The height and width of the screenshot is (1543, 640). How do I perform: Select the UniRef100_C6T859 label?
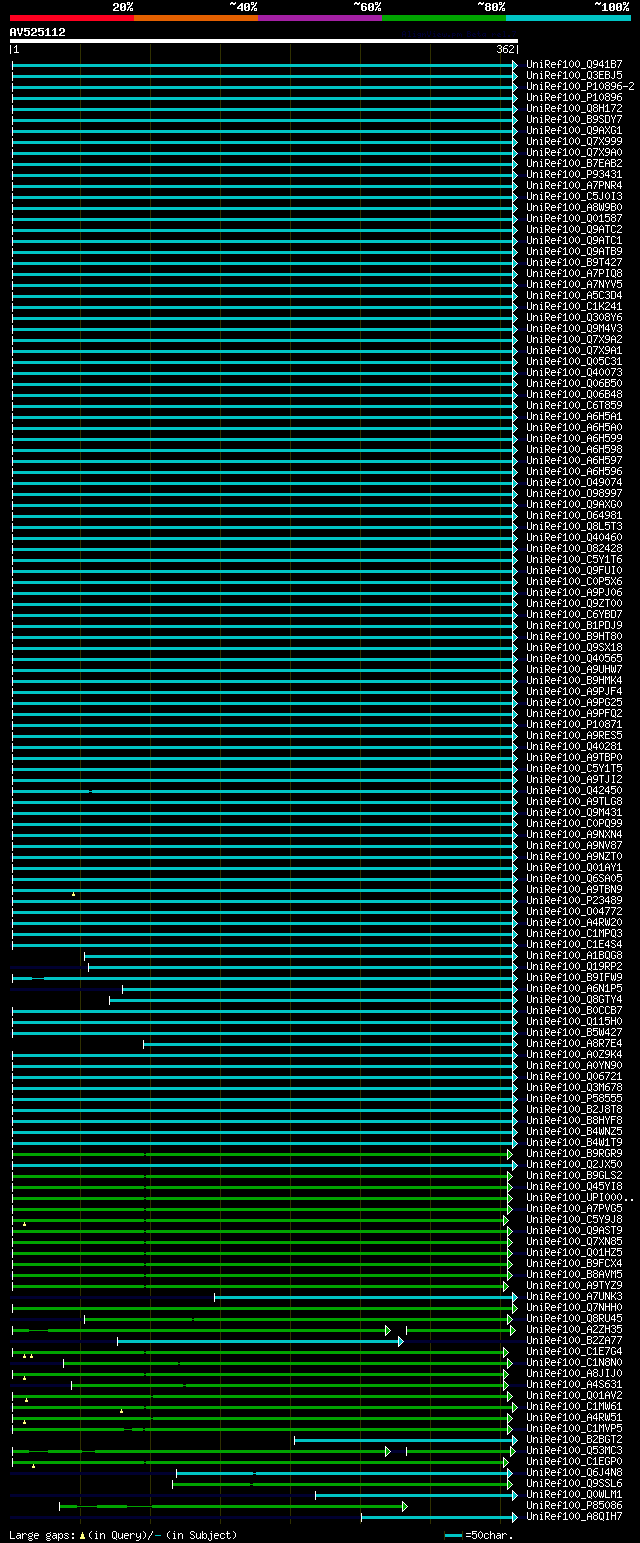coord(574,406)
